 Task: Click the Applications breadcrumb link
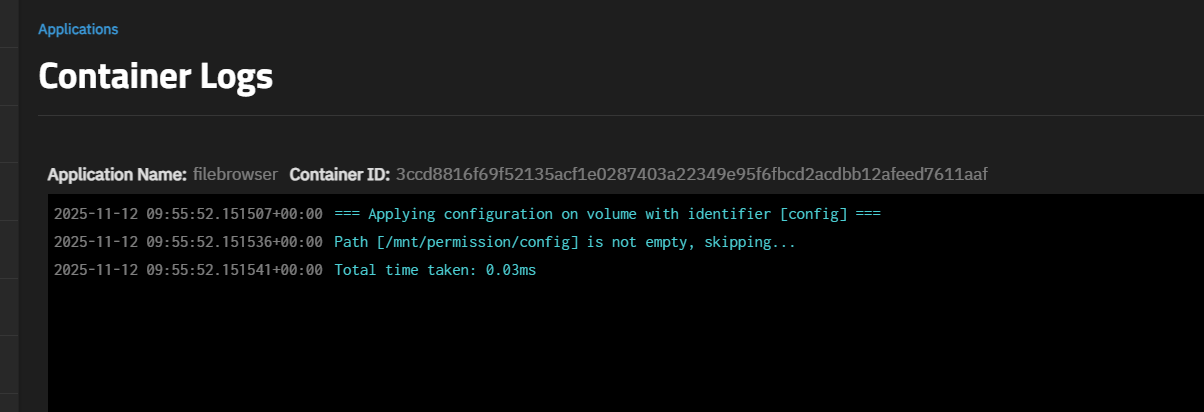point(78,29)
